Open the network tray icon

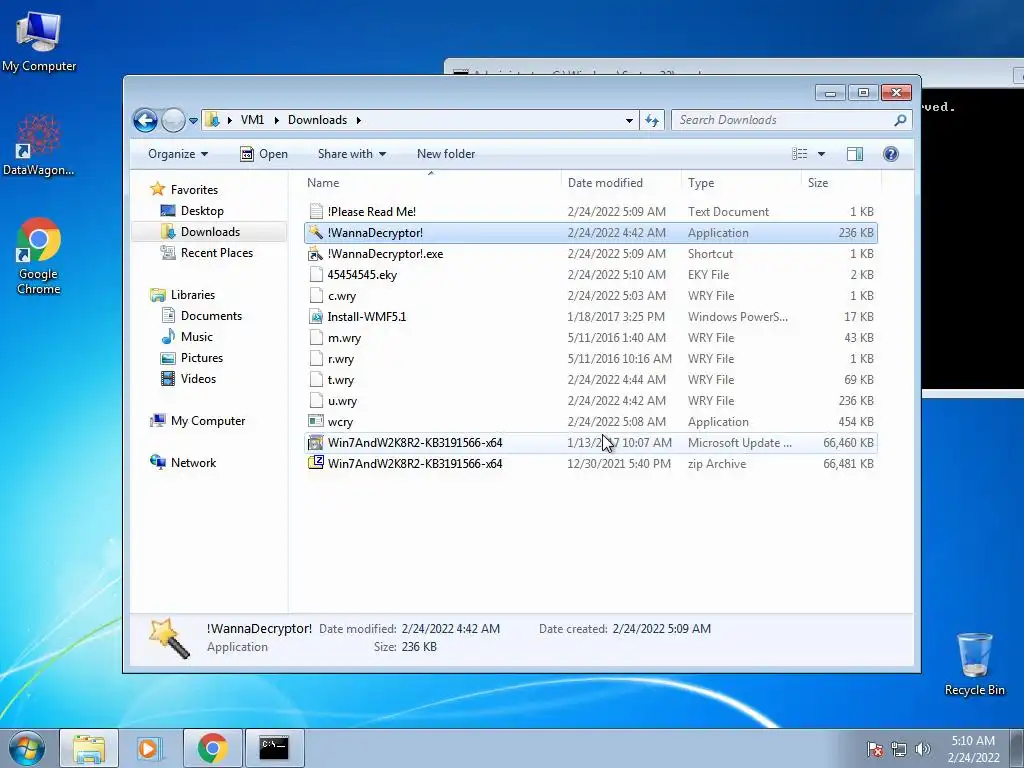click(899, 749)
